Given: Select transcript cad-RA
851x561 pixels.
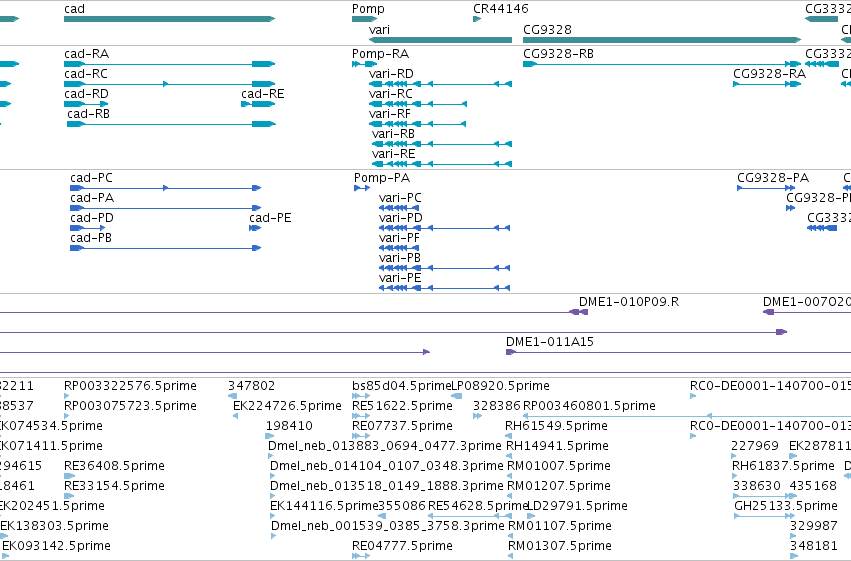Looking at the screenshot, I should [x=169, y=64].
